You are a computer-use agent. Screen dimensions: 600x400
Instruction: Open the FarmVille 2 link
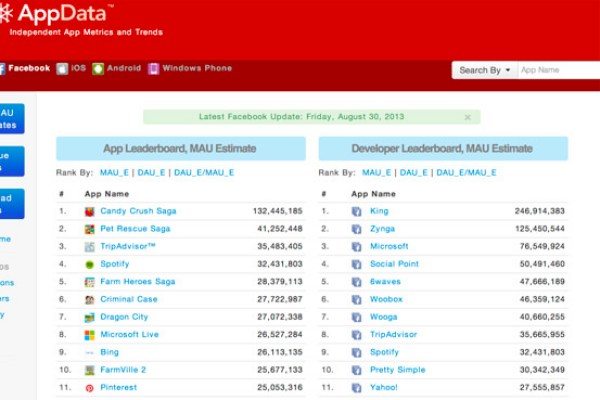(123, 370)
